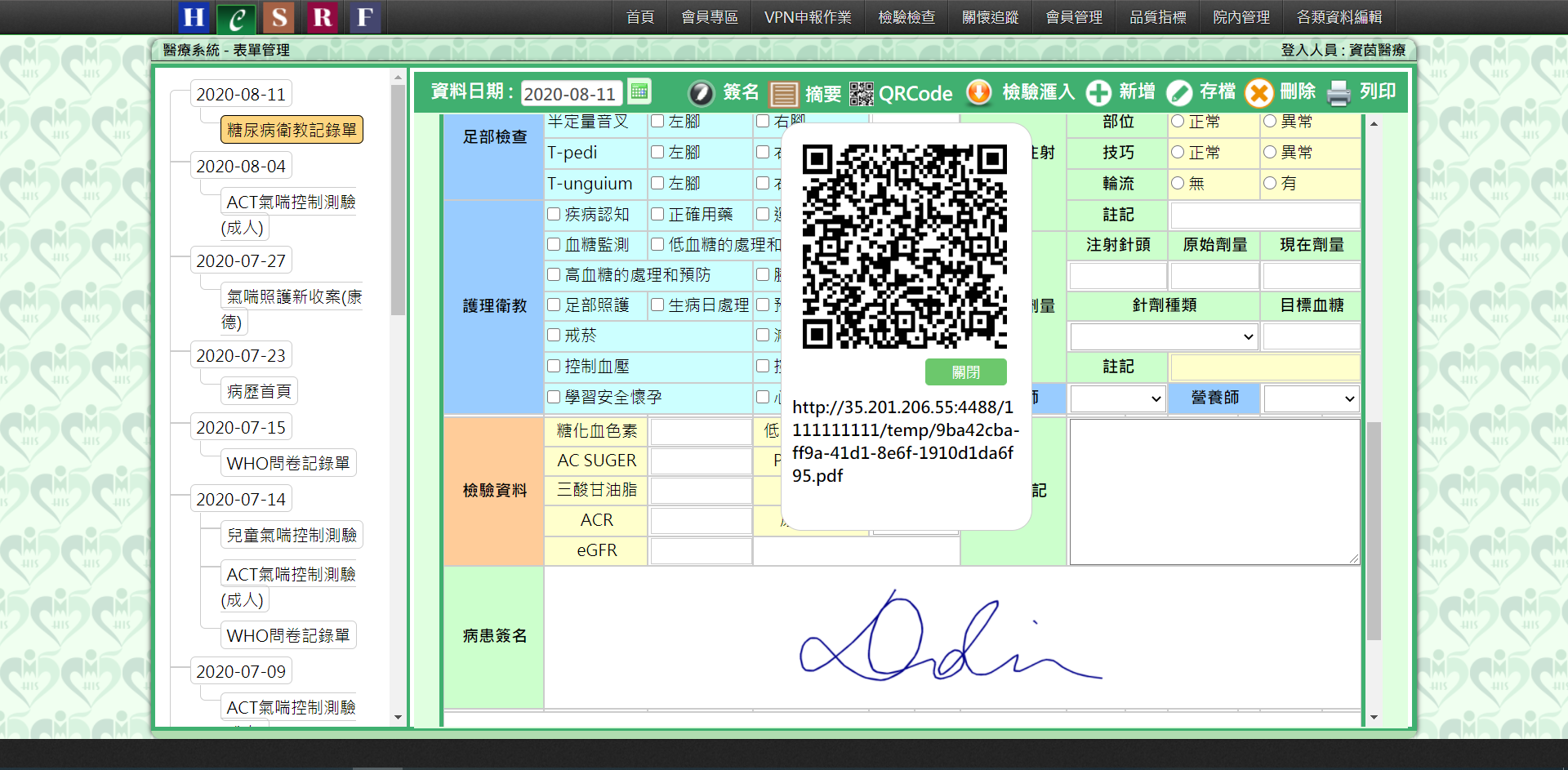Click the 列印 toolbar label
The image size is (1568, 770).
(x=1378, y=91)
